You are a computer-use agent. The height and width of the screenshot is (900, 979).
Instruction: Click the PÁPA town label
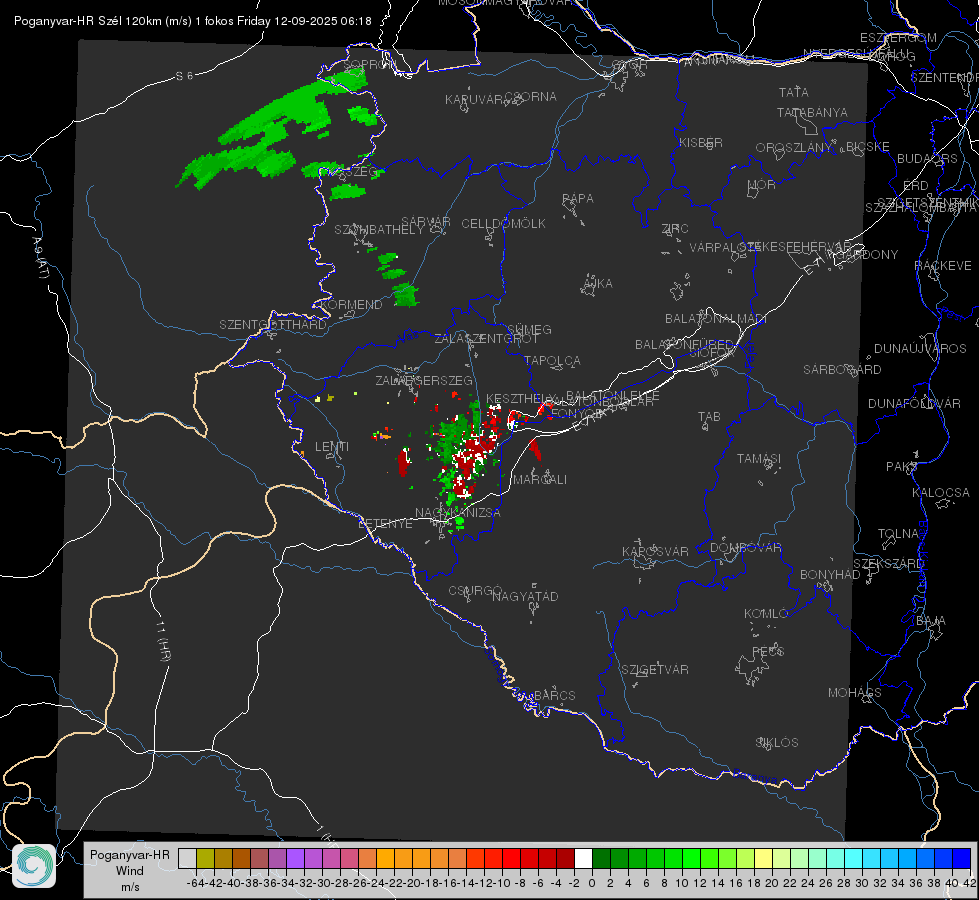(578, 199)
